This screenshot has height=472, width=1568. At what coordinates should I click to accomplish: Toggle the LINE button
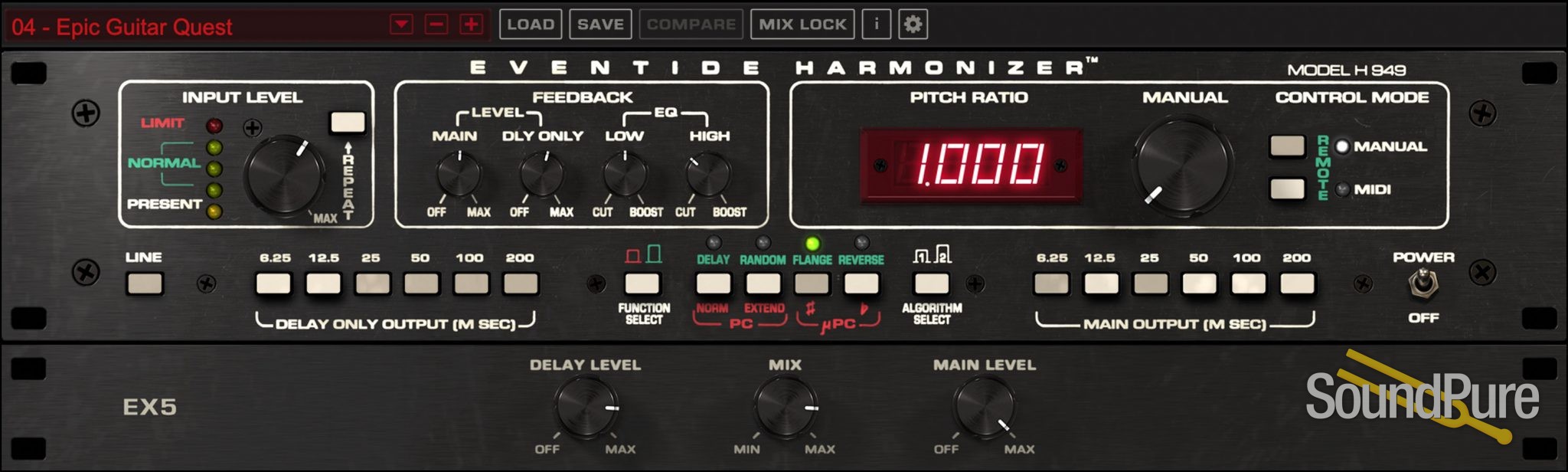(x=145, y=284)
